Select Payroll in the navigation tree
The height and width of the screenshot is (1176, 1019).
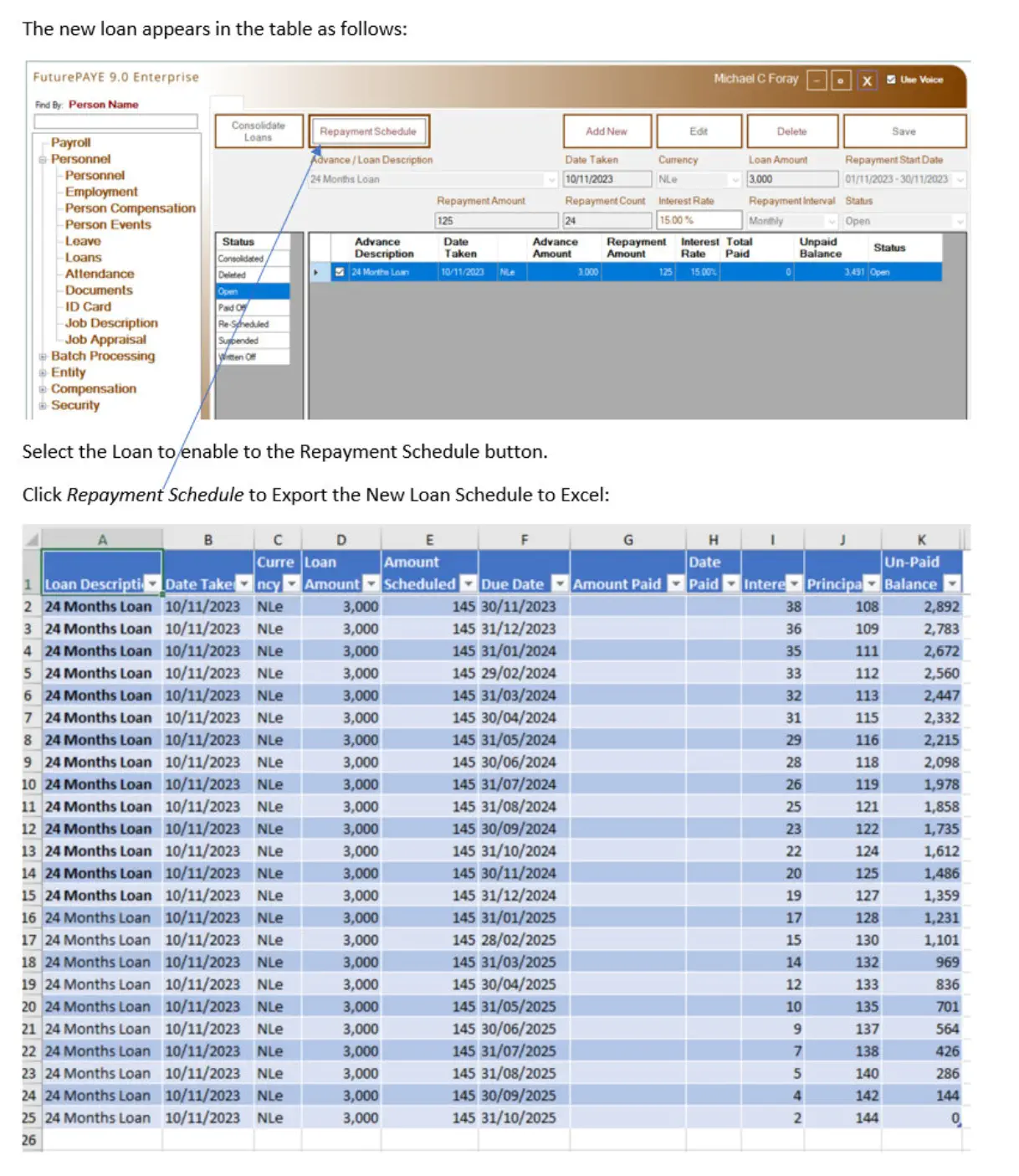pyautogui.click(x=71, y=143)
